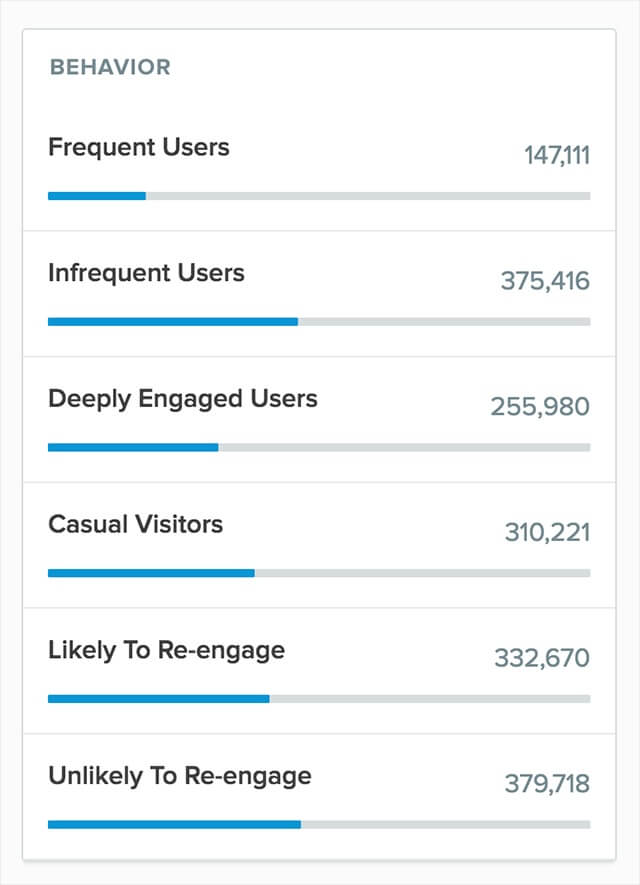Click the Unlikely To Re-engage progress bar
Screen dimensions: 640x885
click(x=318, y=824)
